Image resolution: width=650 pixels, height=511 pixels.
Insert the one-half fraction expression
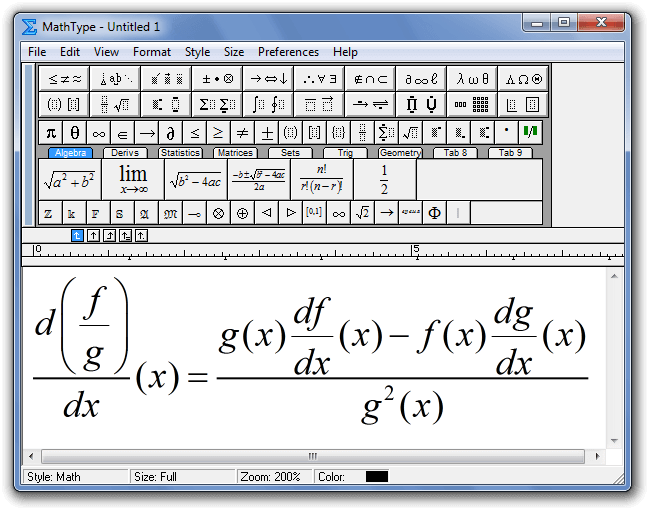384,180
